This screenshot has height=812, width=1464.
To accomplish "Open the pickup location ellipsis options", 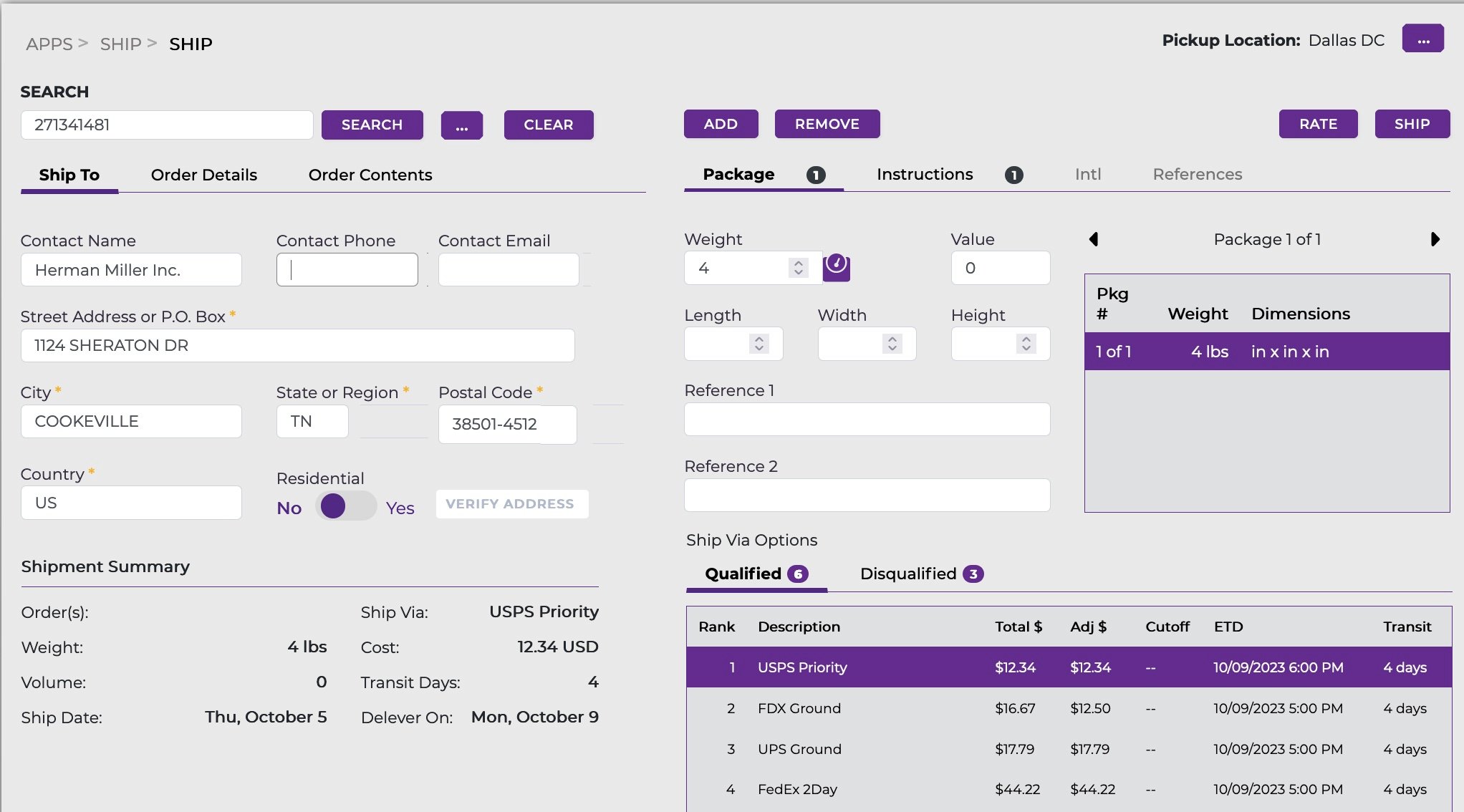I will (x=1423, y=39).
